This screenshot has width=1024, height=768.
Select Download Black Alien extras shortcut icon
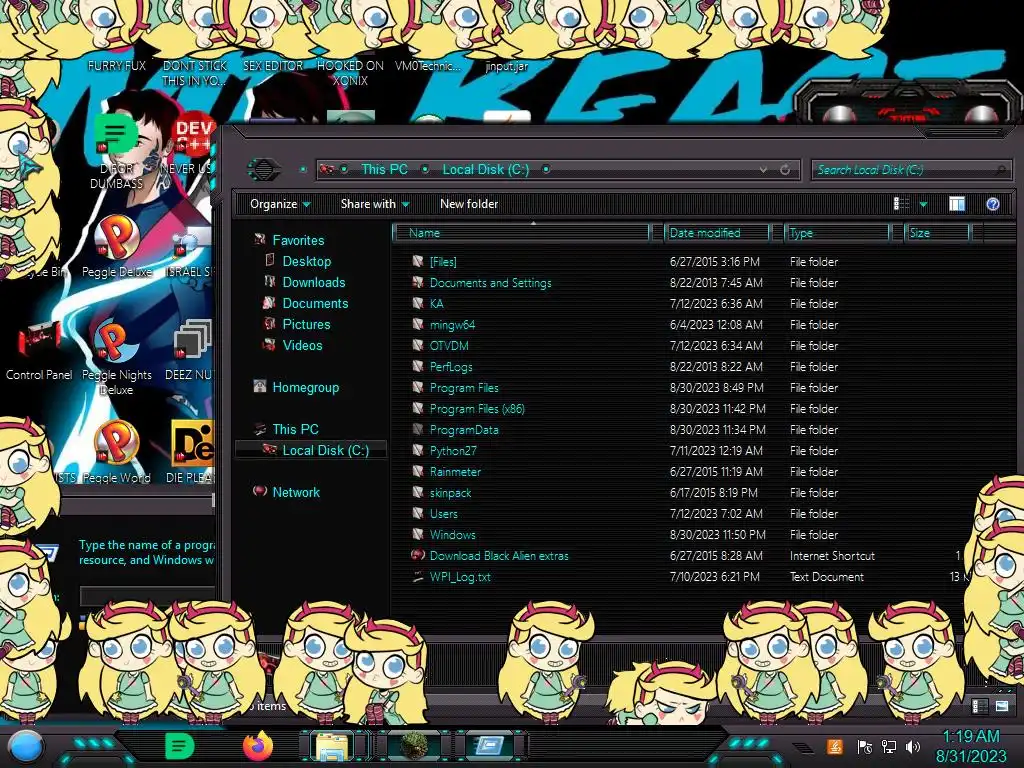[x=418, y=555]
